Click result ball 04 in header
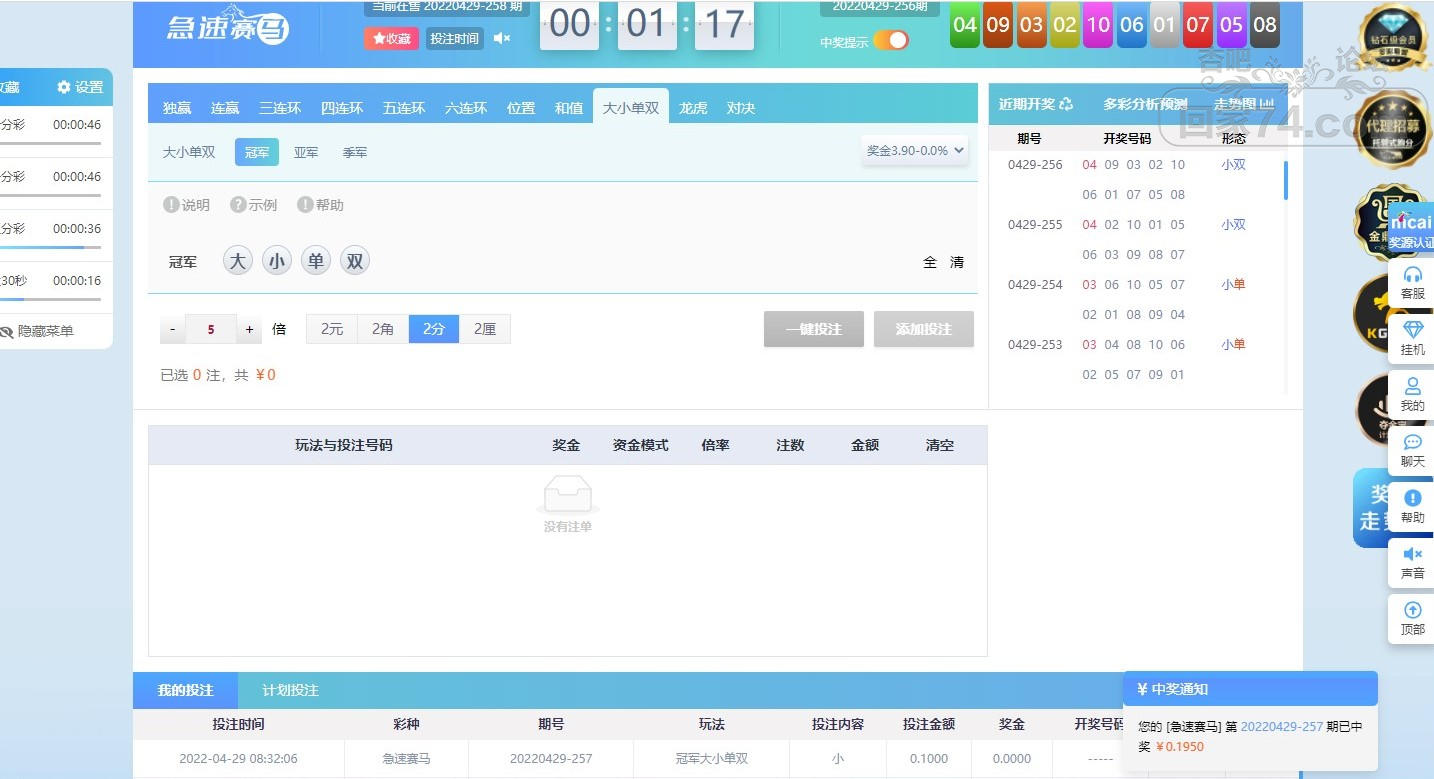 965,25
